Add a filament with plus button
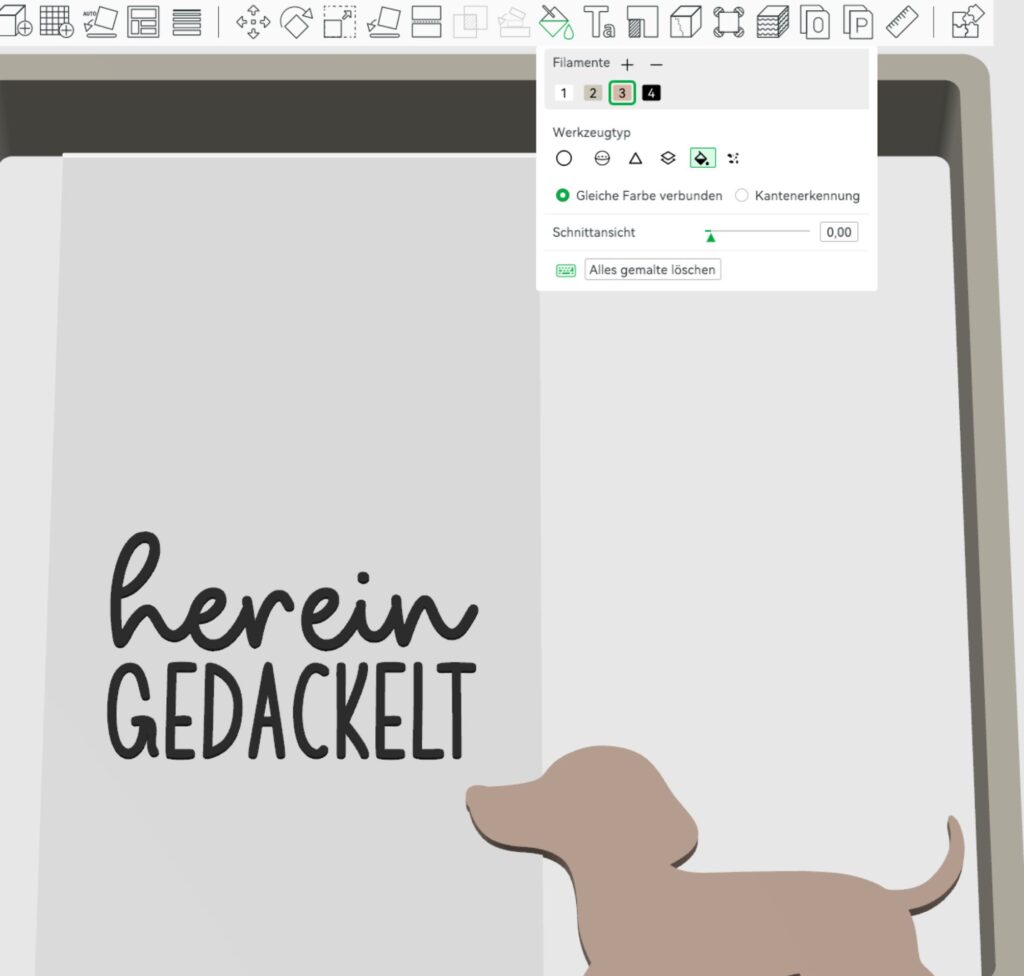 pos(627,64)
